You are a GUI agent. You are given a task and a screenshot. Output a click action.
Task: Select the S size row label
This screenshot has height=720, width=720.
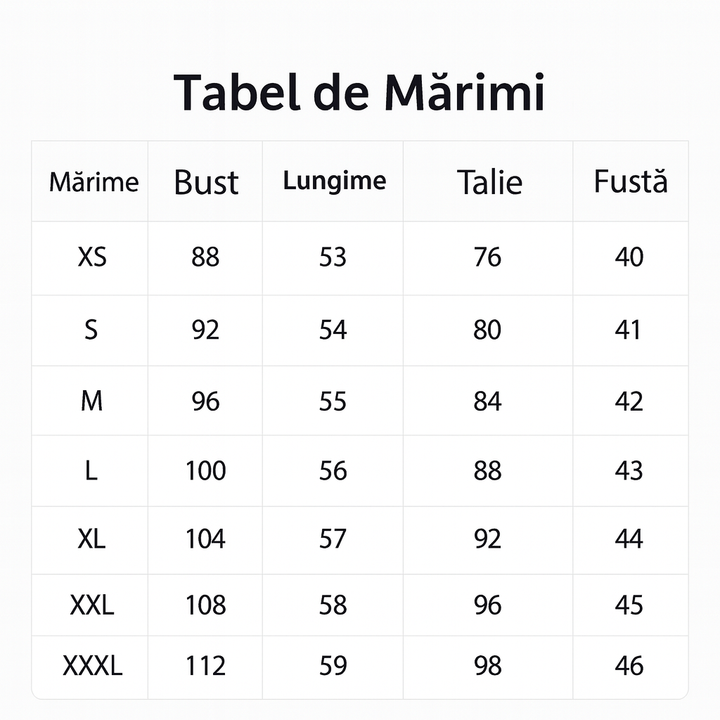91,330
